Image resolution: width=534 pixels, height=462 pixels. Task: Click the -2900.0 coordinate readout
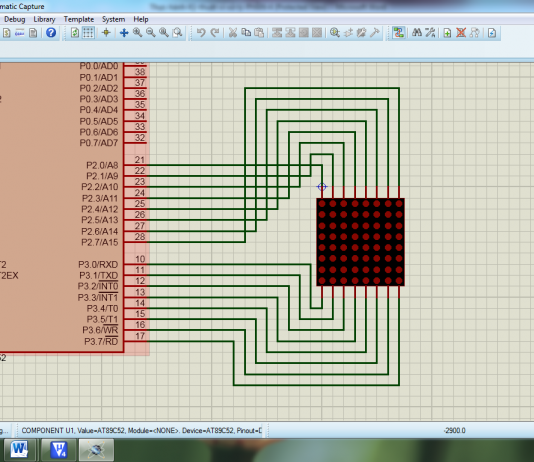tap(455, 431)
